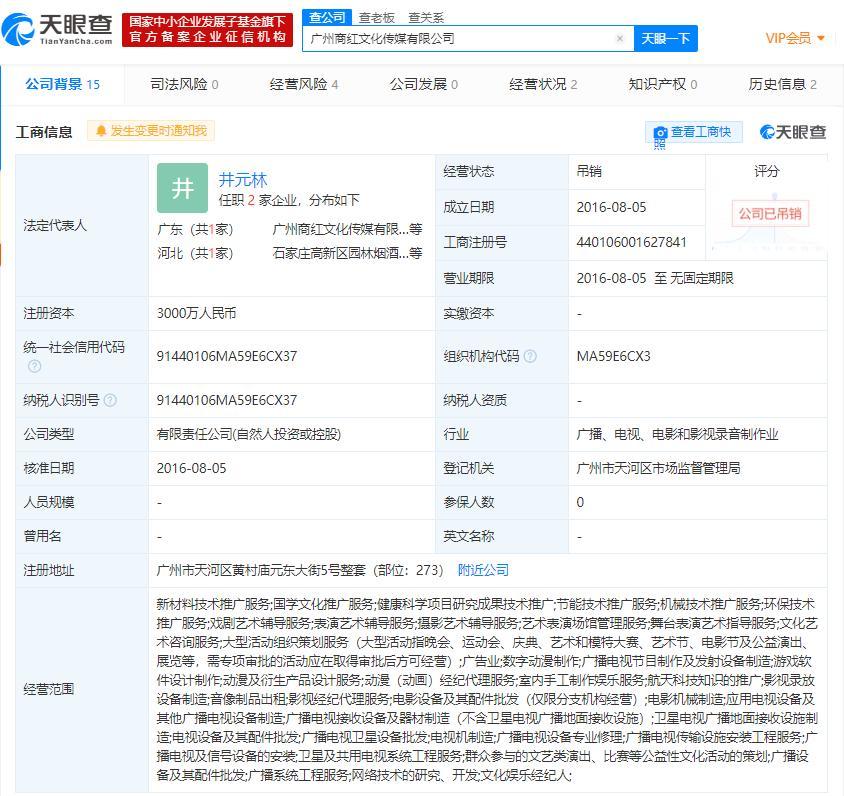Open the VIP会员 dropdown menu
844x796 pixels.
tap(795, 38)
